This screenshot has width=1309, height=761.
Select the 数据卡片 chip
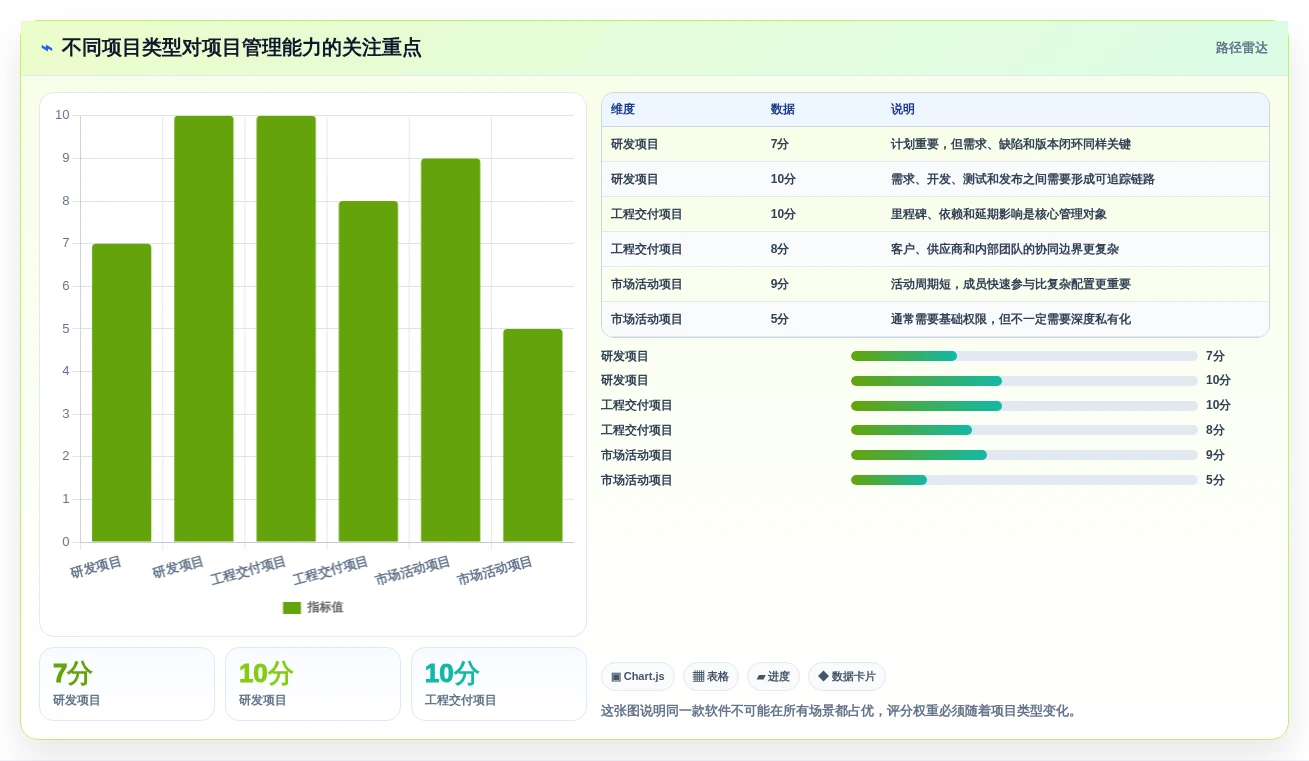tap(847, 677)
